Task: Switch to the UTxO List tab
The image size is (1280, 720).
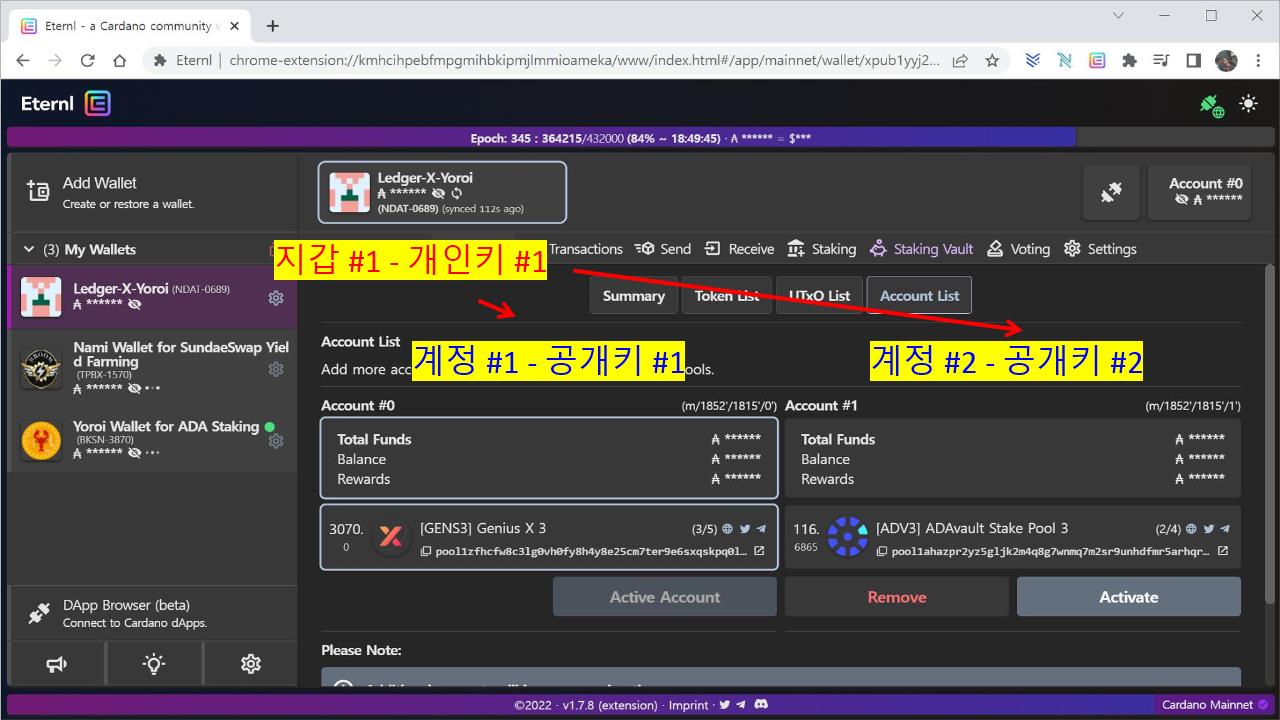Action: [819, 296]
